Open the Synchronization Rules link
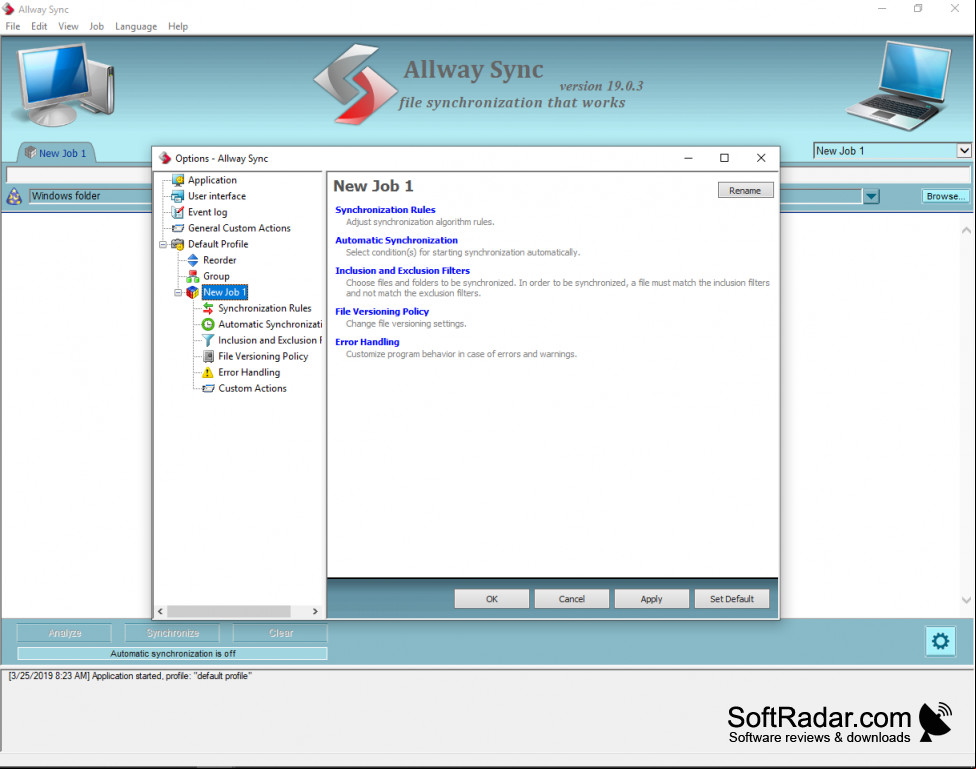The width and height of the screenshot is (976, 769). 385,210
